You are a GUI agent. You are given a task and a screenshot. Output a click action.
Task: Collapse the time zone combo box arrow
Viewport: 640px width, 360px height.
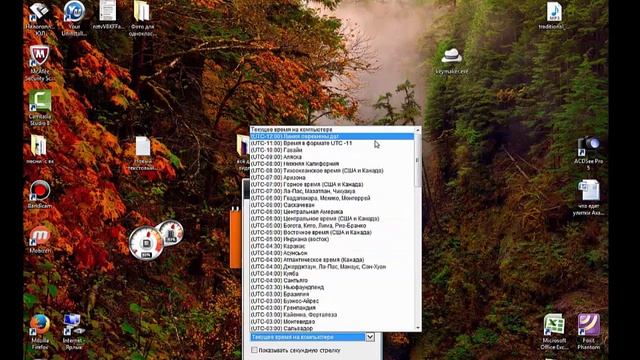370,337
